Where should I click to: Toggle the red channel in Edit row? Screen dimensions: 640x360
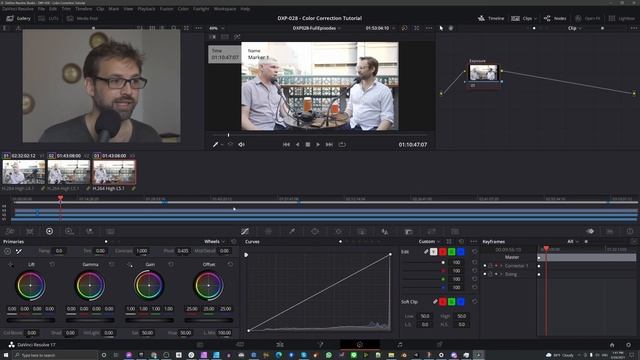coord(442,252)
